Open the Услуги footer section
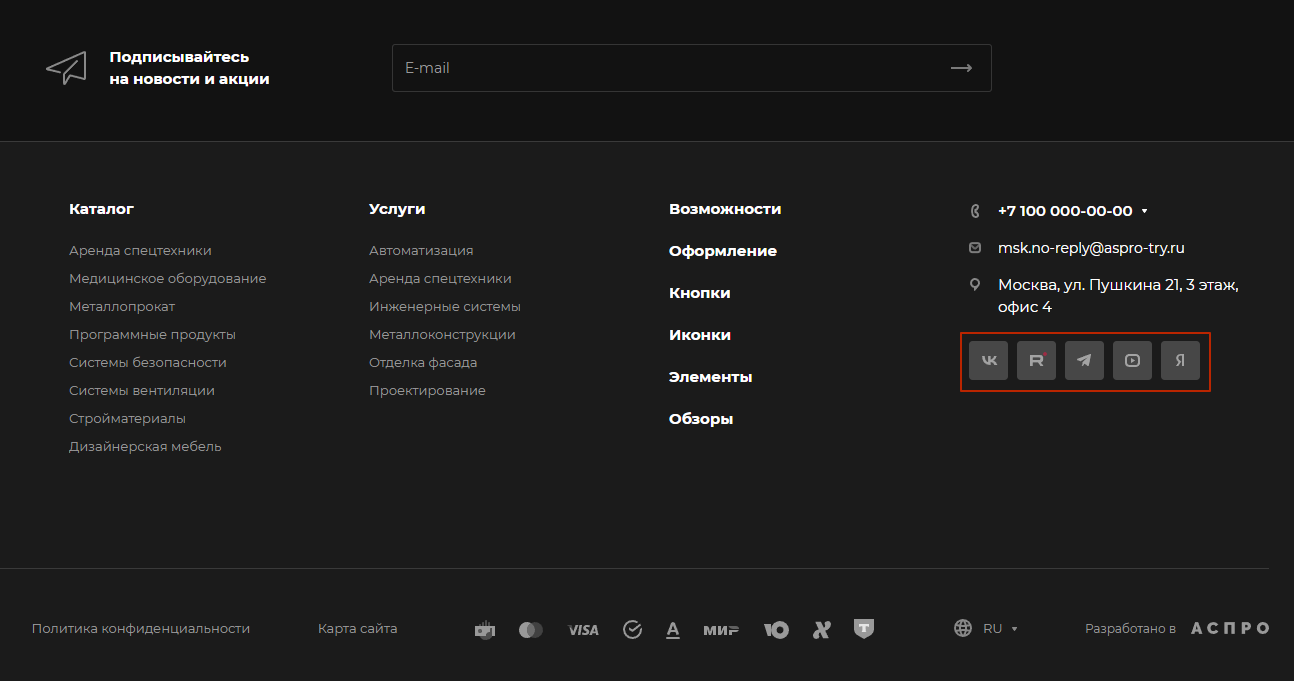 click(397, 209)
